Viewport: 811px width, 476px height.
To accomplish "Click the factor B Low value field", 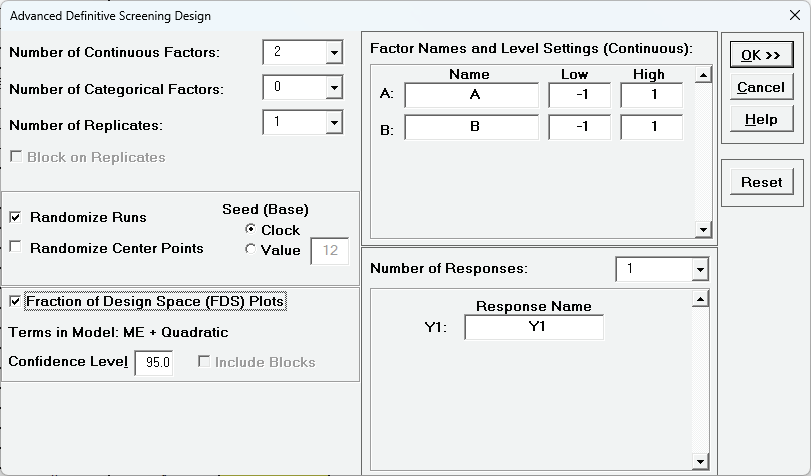I will pyautogui.click(x=579, y=128).
